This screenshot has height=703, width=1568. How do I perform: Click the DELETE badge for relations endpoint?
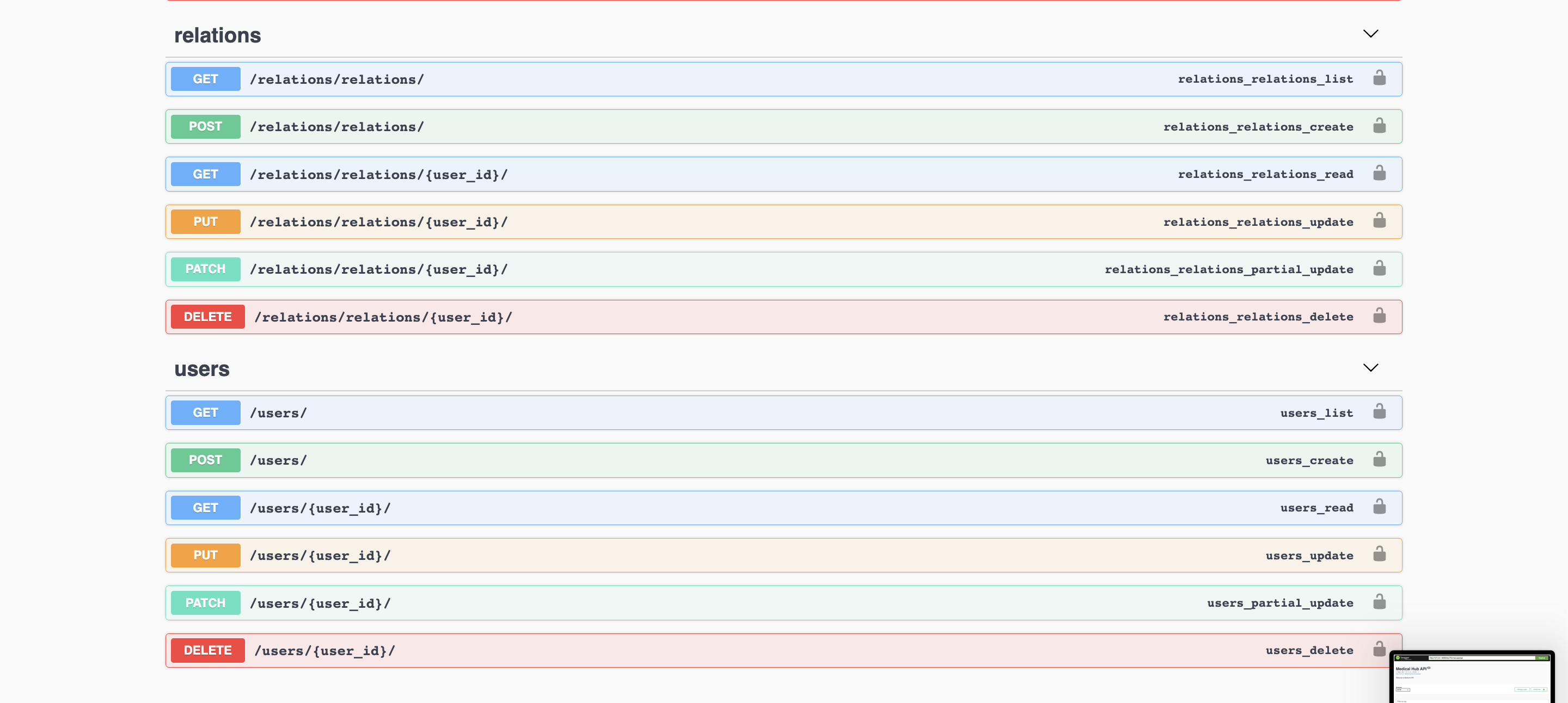[x=207, y=317]
